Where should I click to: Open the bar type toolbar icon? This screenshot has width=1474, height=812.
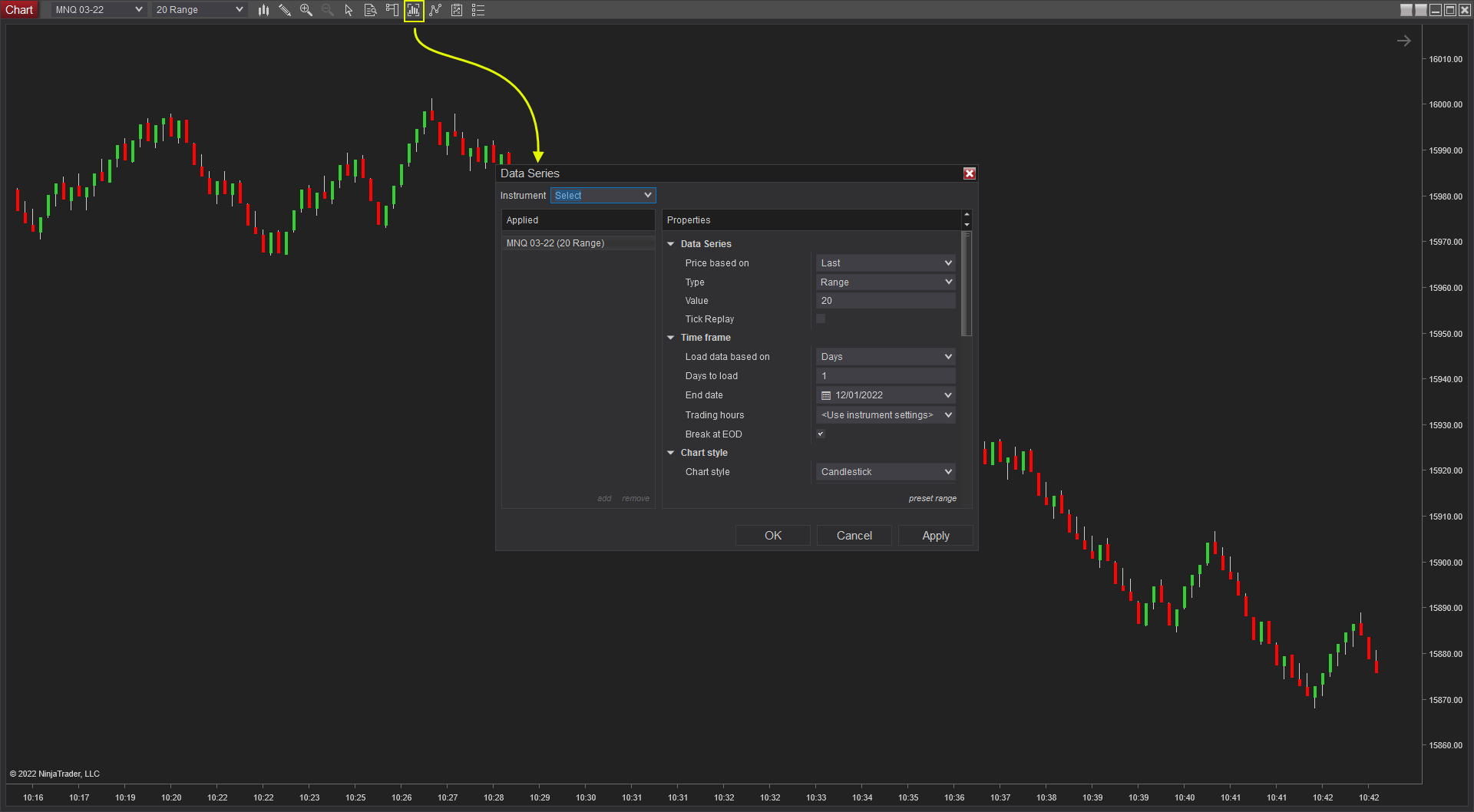pyautogui.click(x=263, y=10)
